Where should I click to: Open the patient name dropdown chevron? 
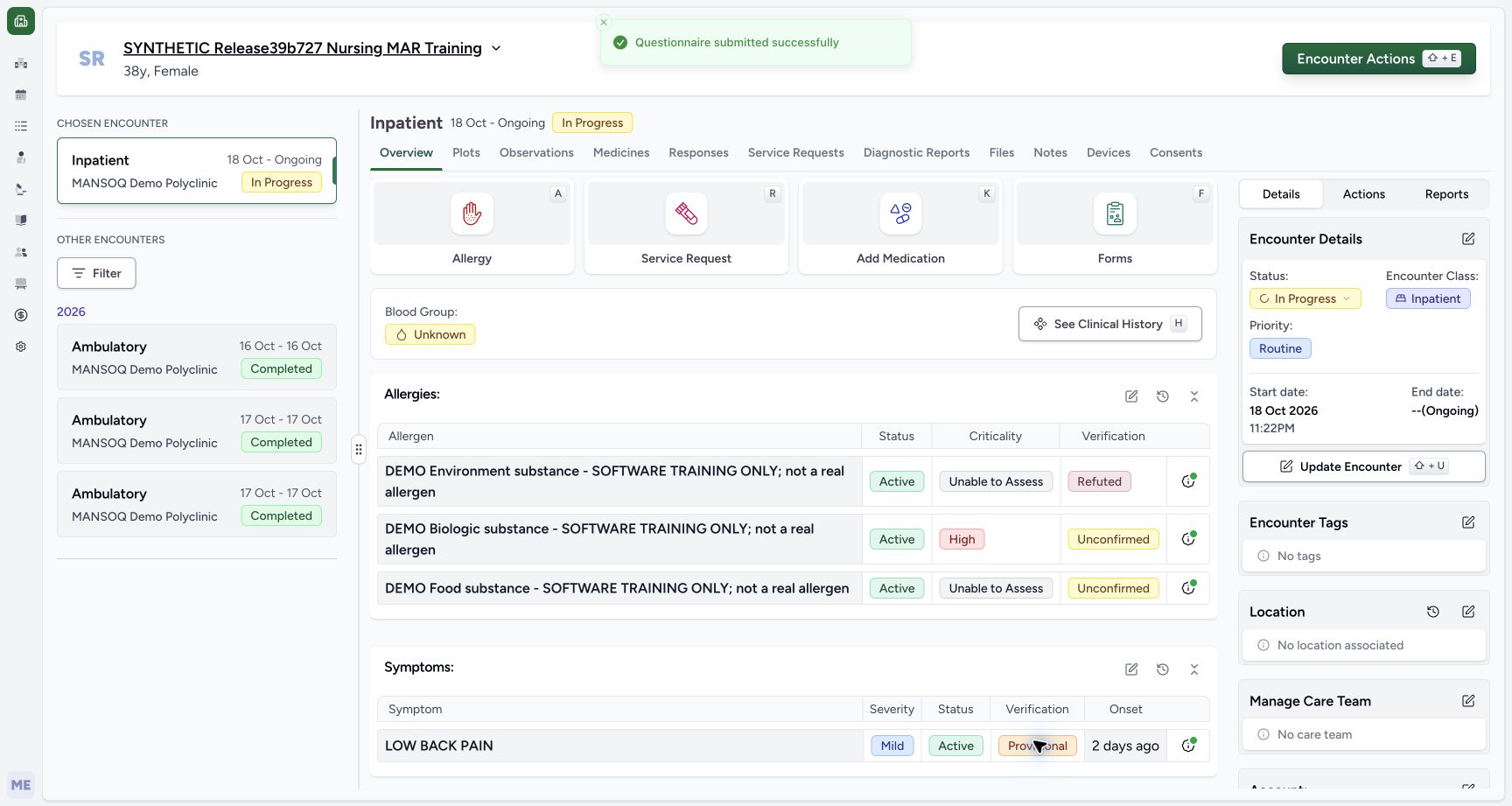[x=496, y=48]
